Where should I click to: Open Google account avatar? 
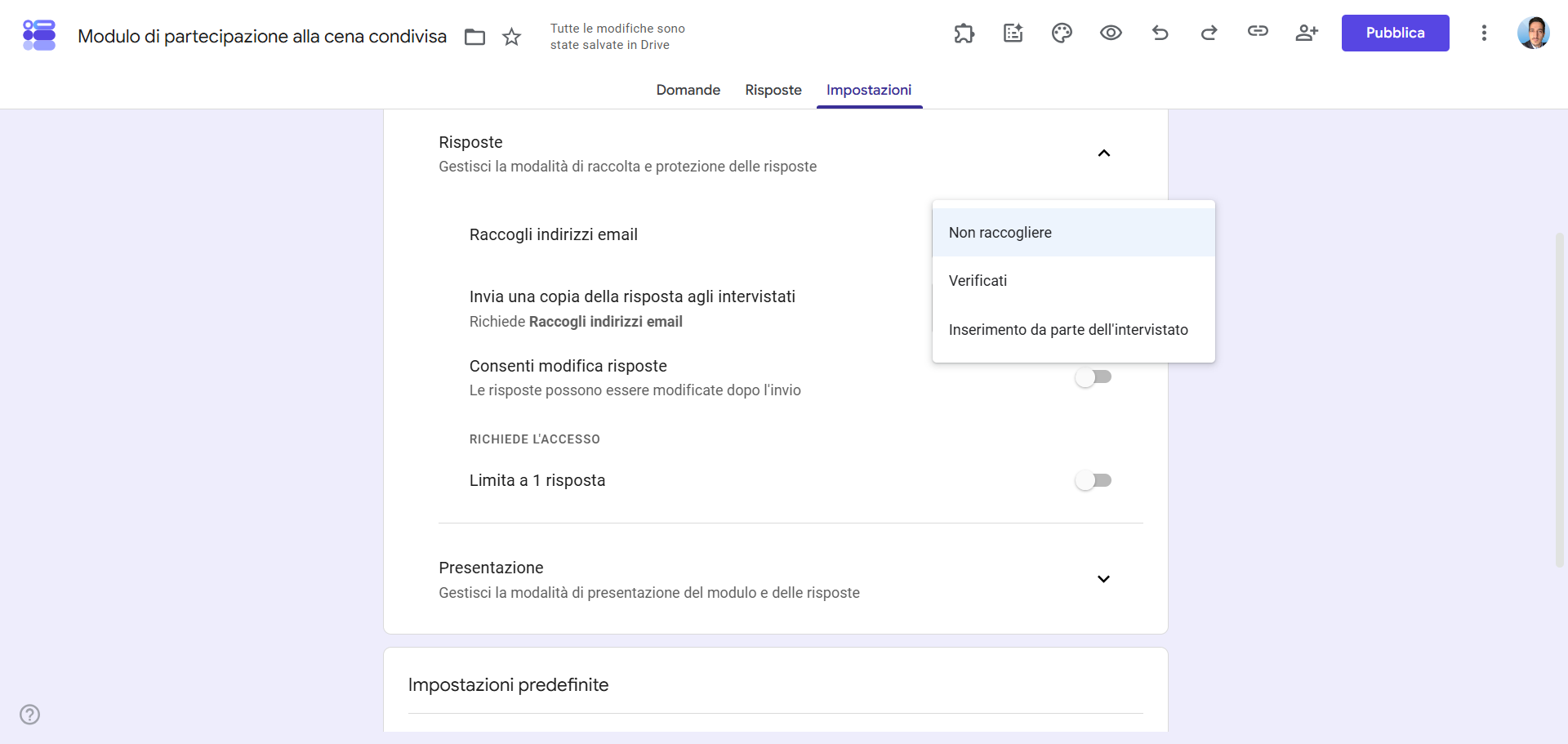pyautogui.click(x=1533, y=33)
